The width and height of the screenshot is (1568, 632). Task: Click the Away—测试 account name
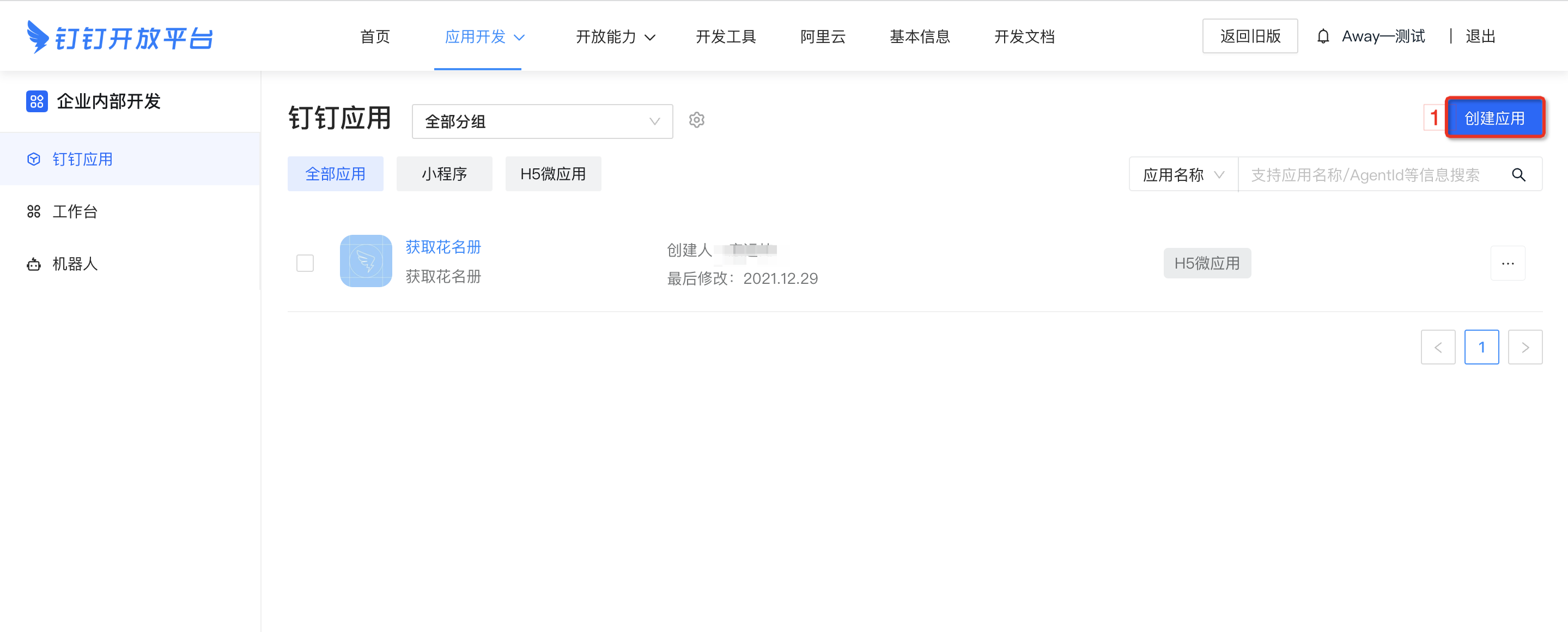pyautogui.click(x=1383, y=37)
